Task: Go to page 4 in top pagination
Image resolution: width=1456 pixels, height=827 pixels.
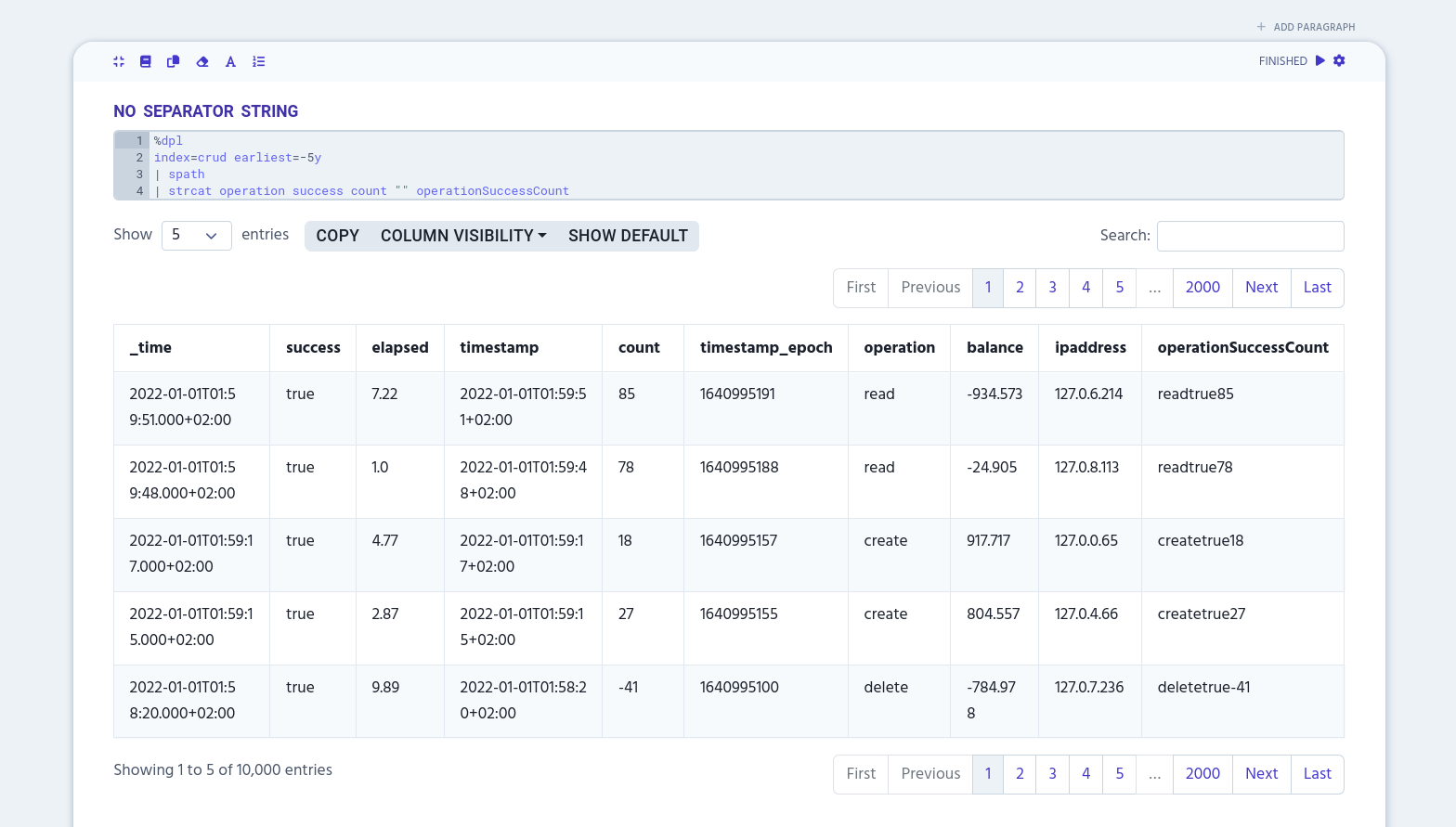Action: 1085,288
